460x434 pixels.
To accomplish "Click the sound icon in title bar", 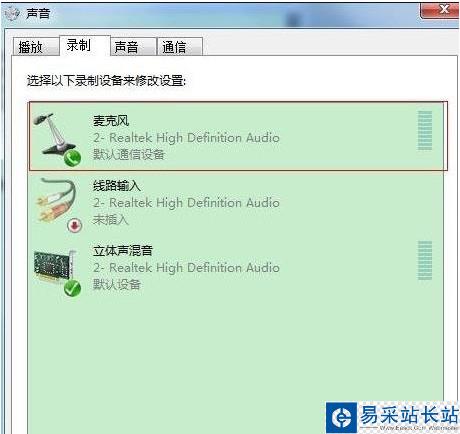I will point(13,13).
